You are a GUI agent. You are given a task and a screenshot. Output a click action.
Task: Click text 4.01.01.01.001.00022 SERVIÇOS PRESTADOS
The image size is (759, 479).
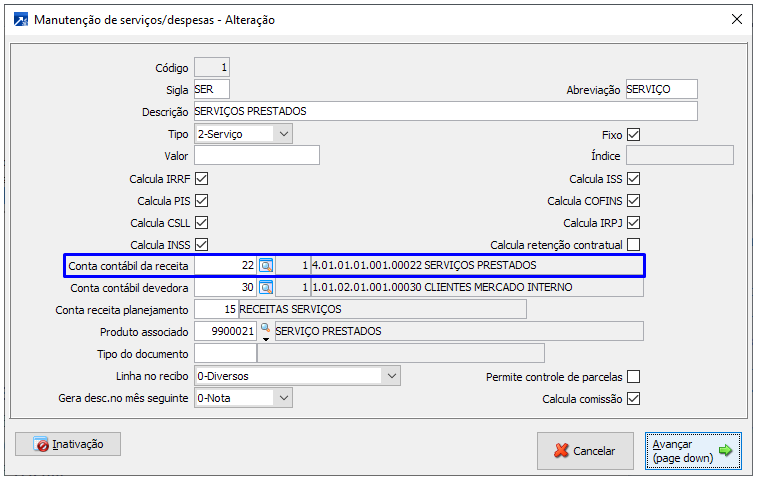[425, 265]
